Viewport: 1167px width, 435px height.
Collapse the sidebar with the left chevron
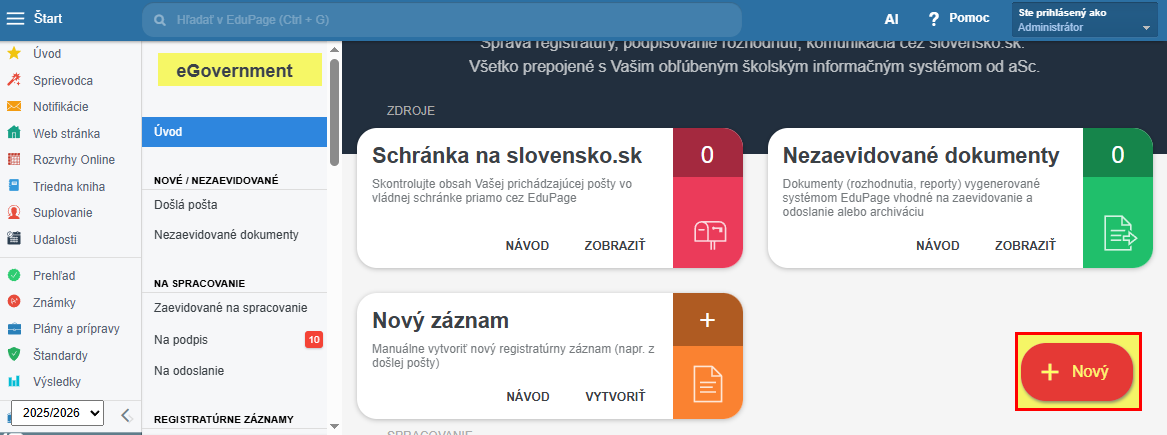tap(125, 413)
